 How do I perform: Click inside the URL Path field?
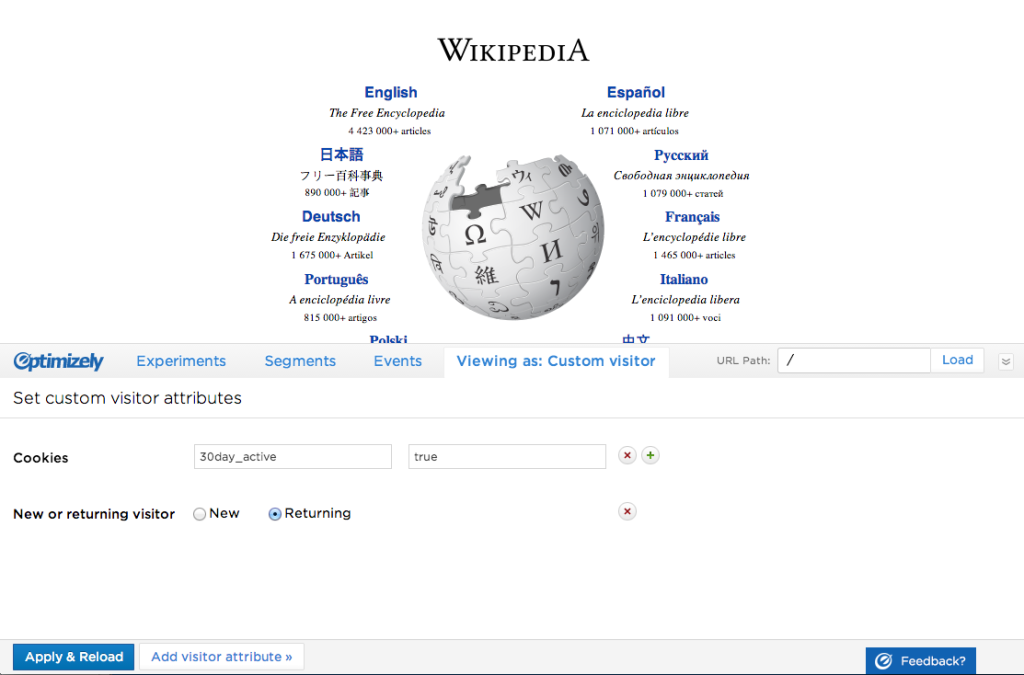pos(853,360)
